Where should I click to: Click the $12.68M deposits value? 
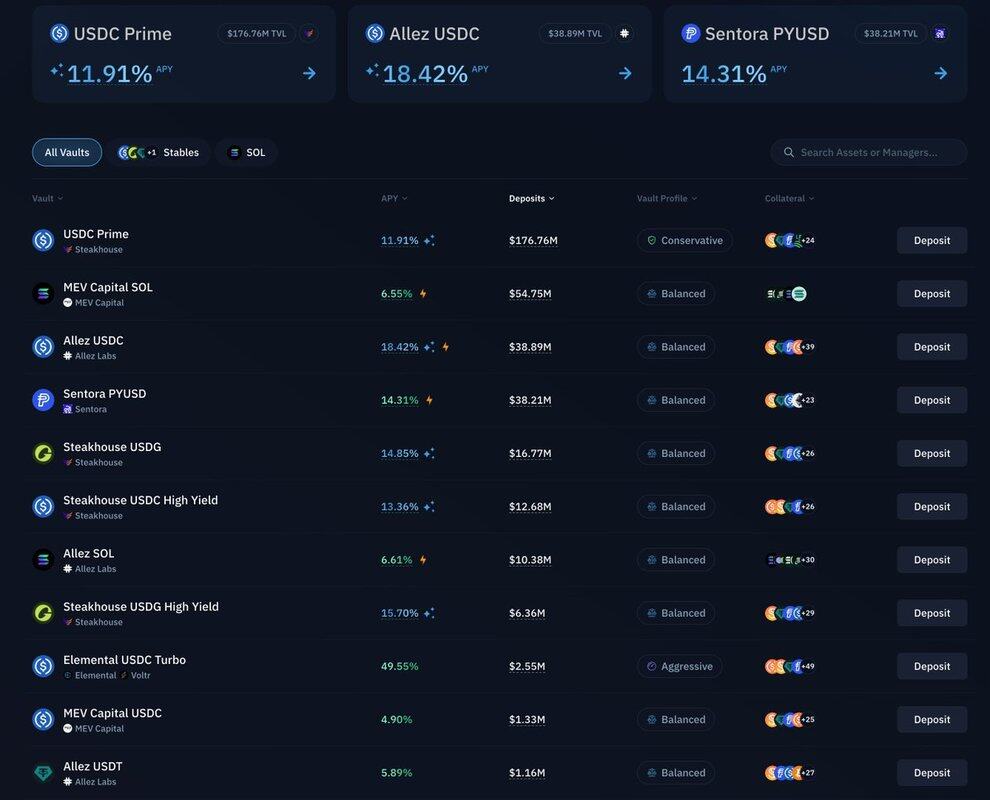(530, 506)
